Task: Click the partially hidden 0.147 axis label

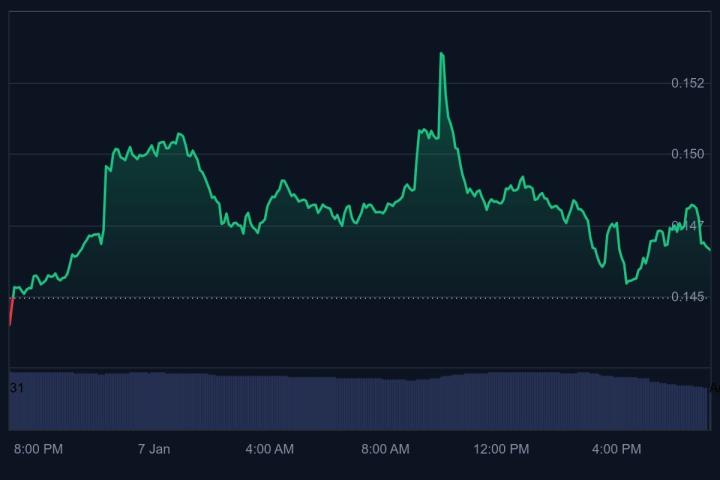Action: (x=687, y=226)
